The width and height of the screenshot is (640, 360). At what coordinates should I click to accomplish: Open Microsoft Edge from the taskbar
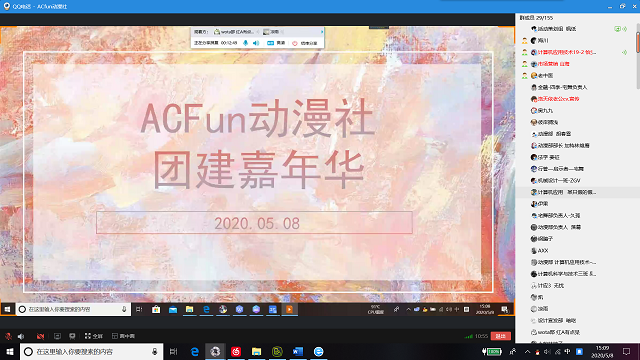point(195,351)
